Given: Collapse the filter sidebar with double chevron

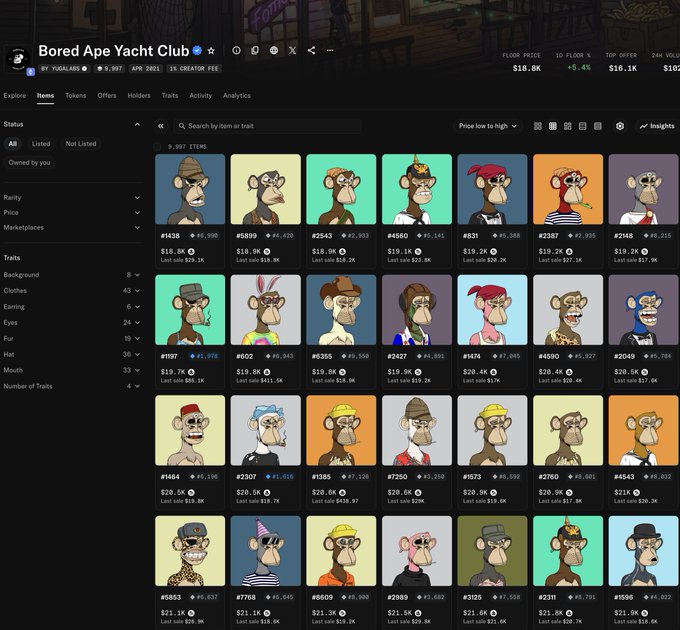Looking at the screenshot, I should (161, 126).
